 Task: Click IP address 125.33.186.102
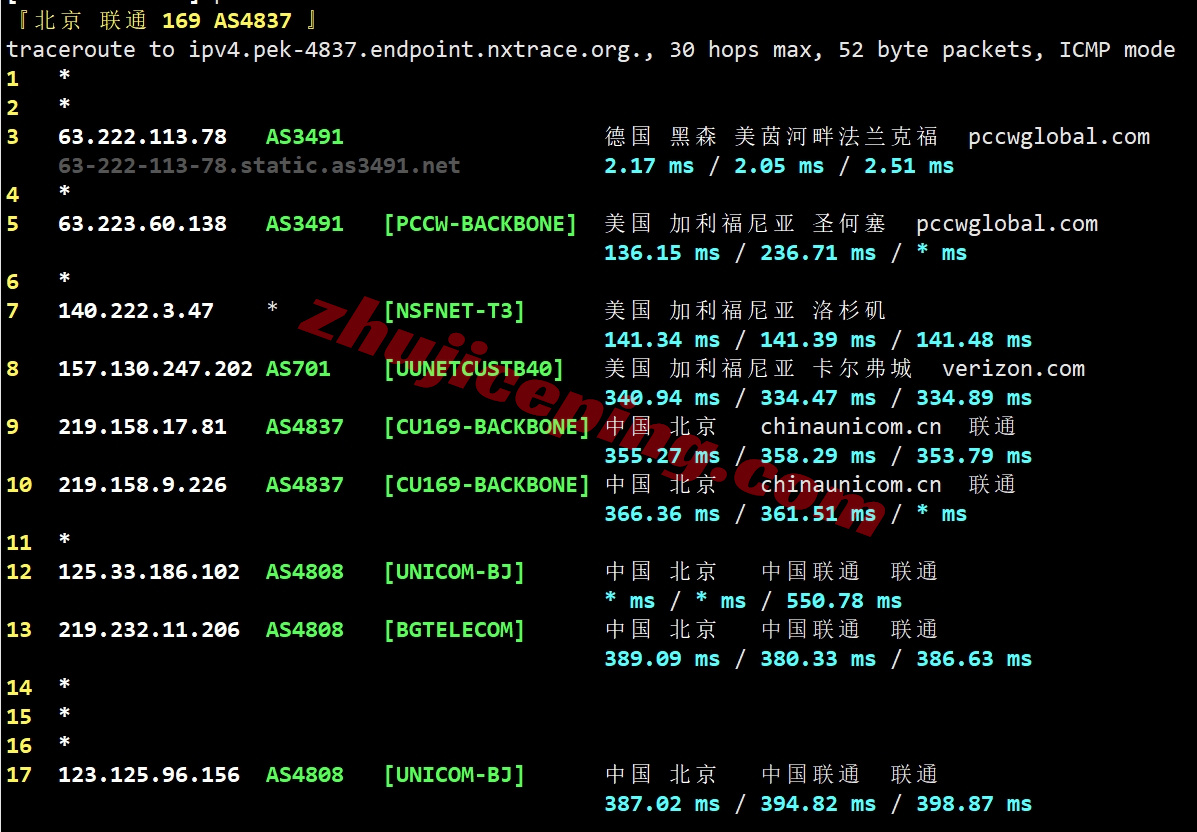point(149,572)
